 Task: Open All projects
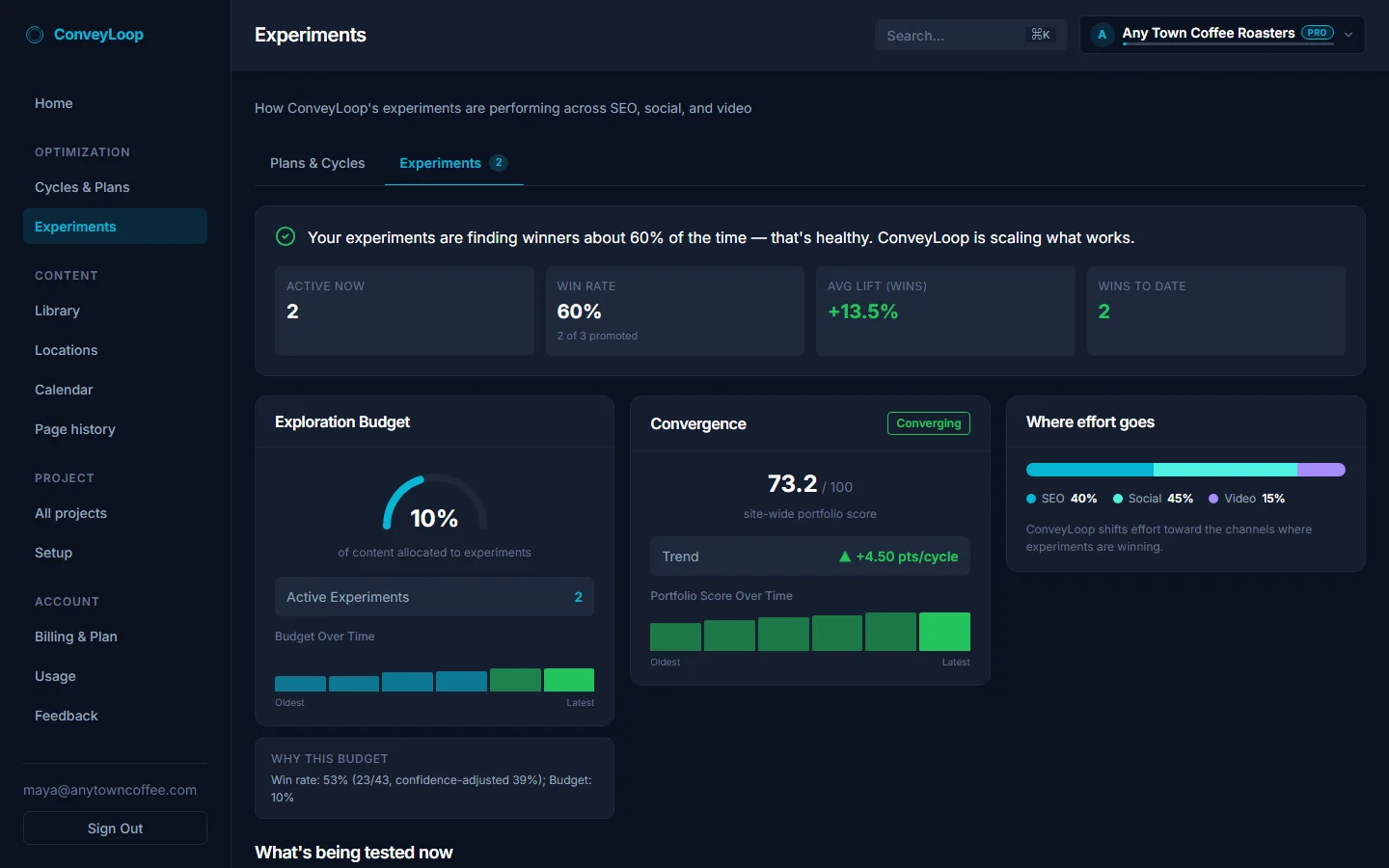click(115, 513)
